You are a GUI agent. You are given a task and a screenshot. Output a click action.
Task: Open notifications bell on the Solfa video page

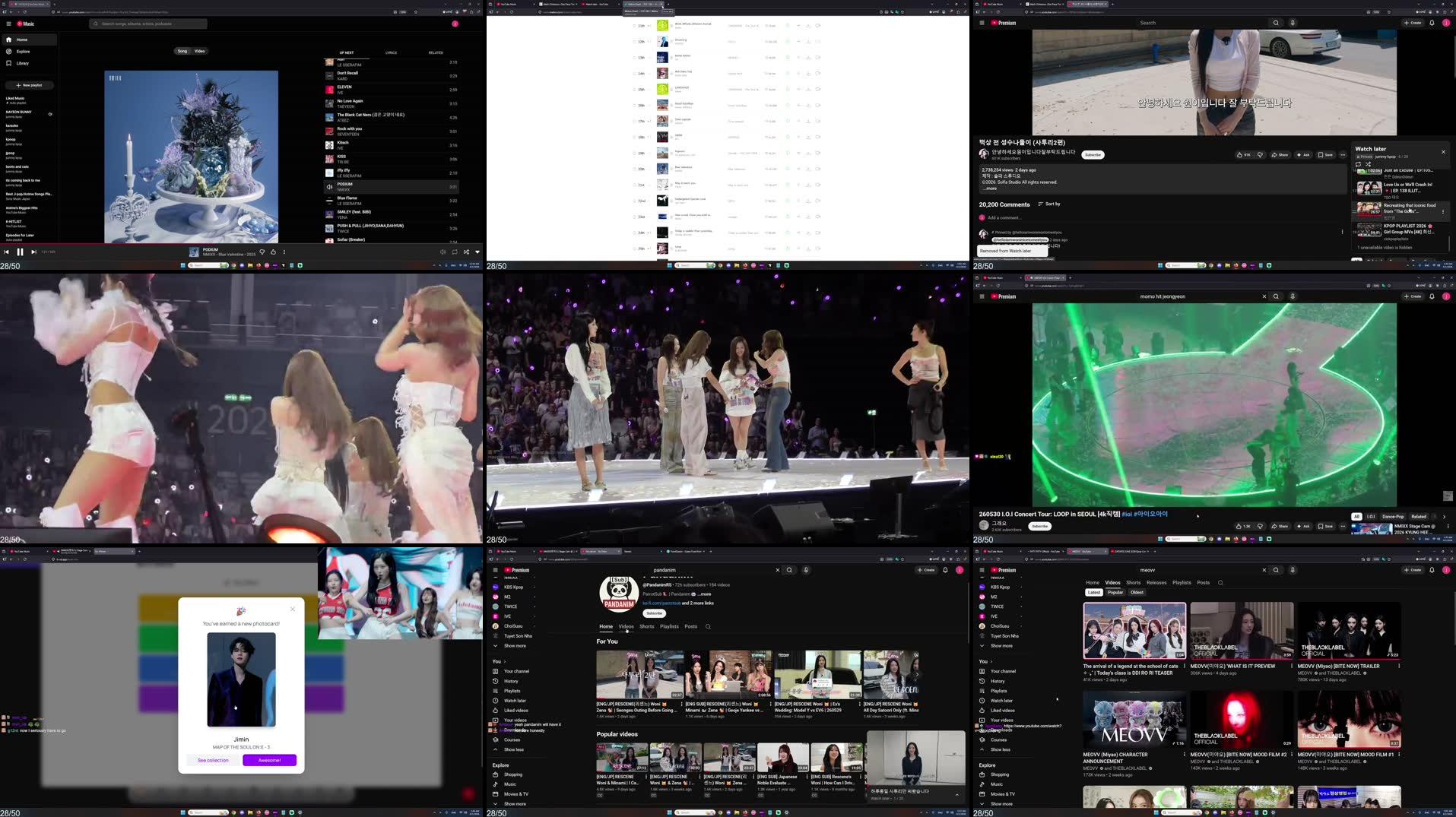point(1432,23)
